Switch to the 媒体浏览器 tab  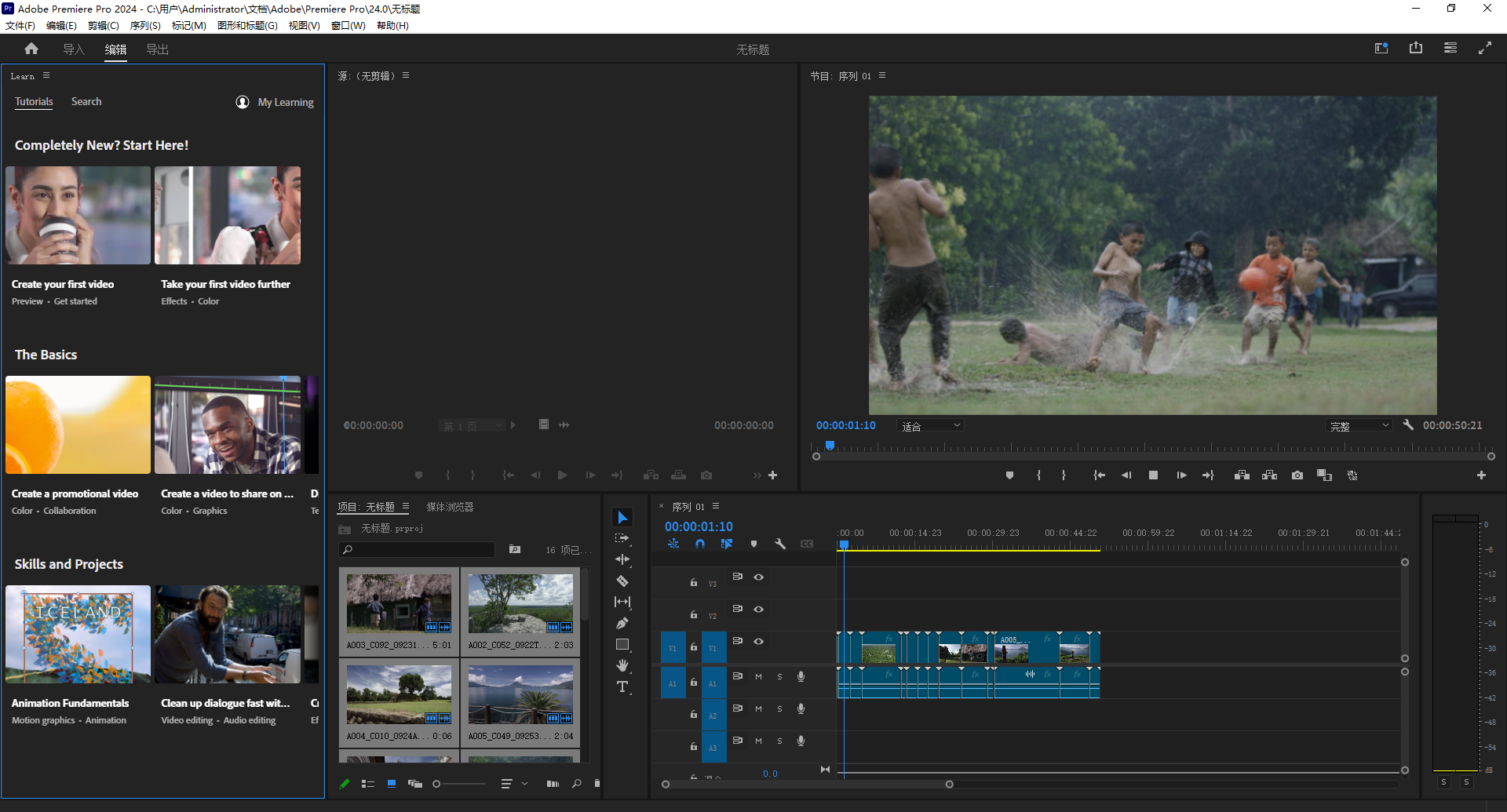[x=449, y=506]
